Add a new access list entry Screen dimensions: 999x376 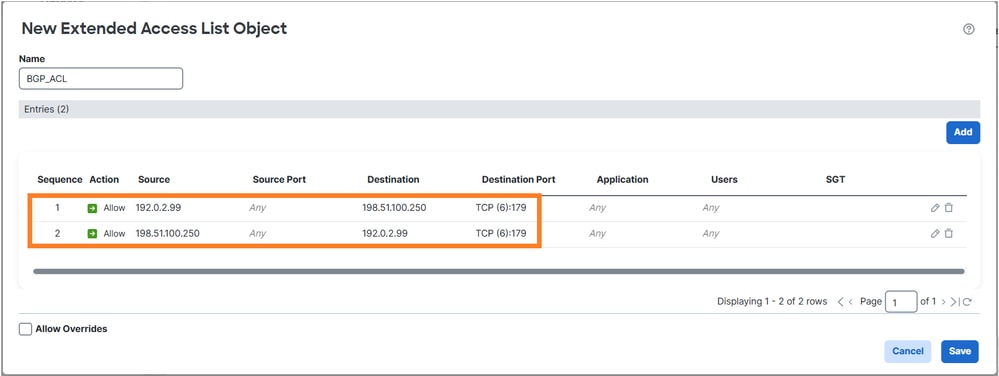point(963,132)
